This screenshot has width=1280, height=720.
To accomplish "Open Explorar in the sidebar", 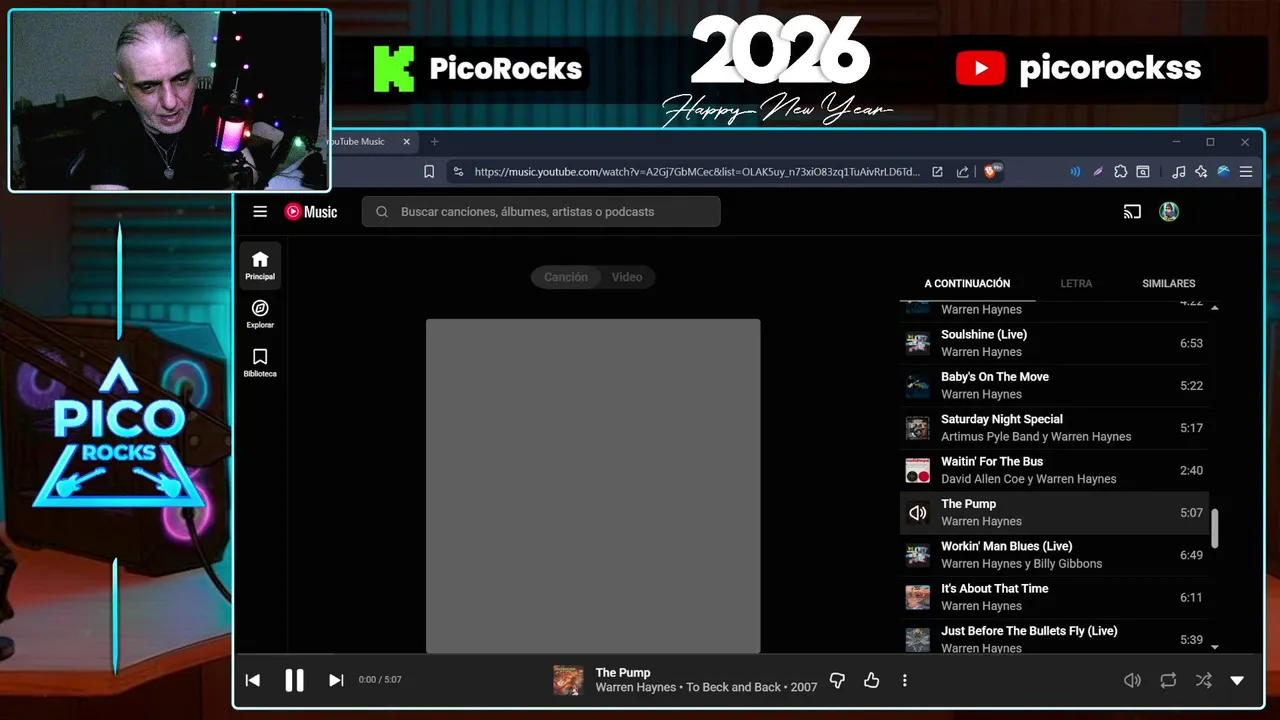I will (x=260, y=314).
